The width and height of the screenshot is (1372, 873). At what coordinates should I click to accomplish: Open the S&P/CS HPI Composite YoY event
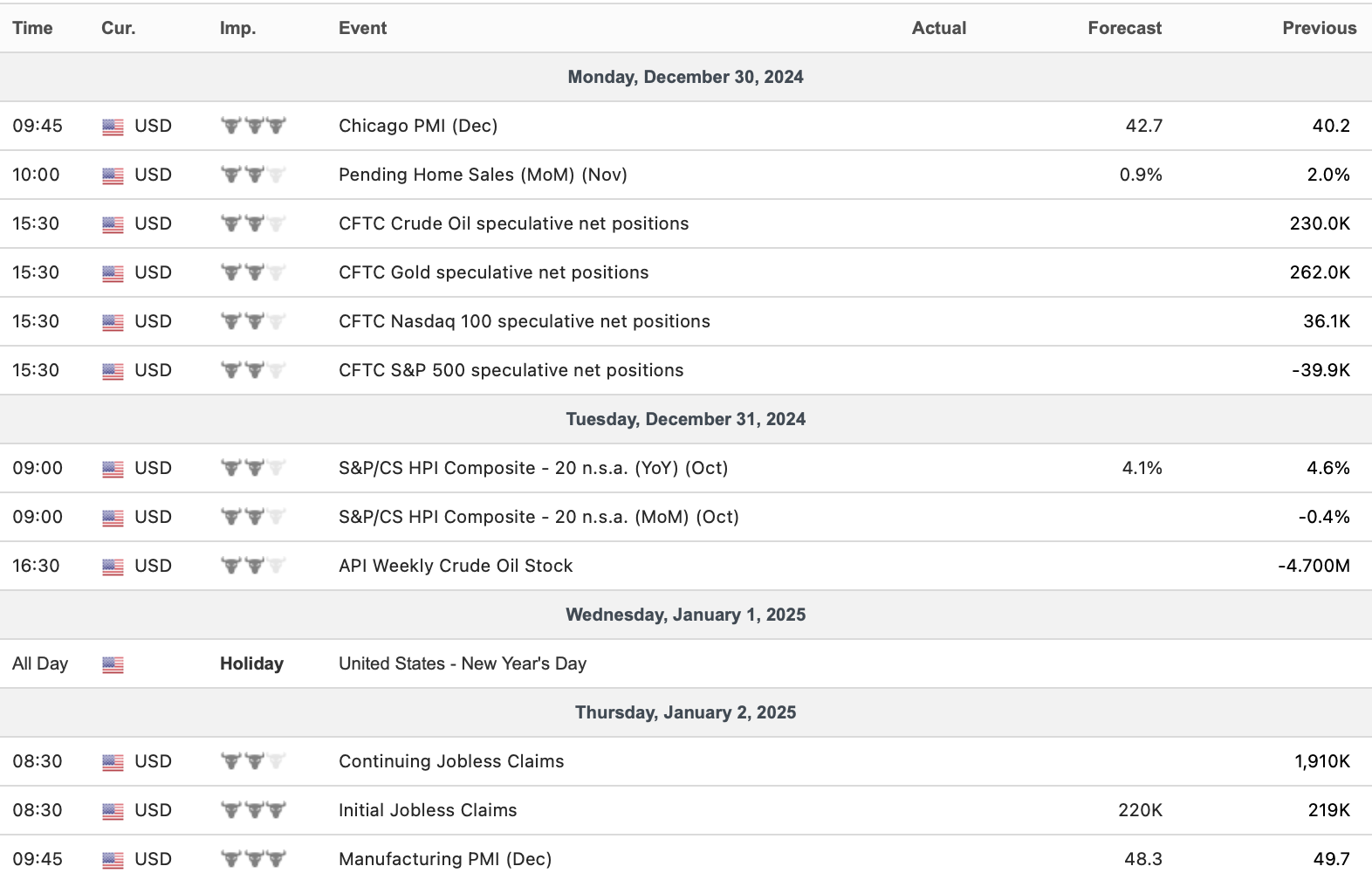[532, 468]
